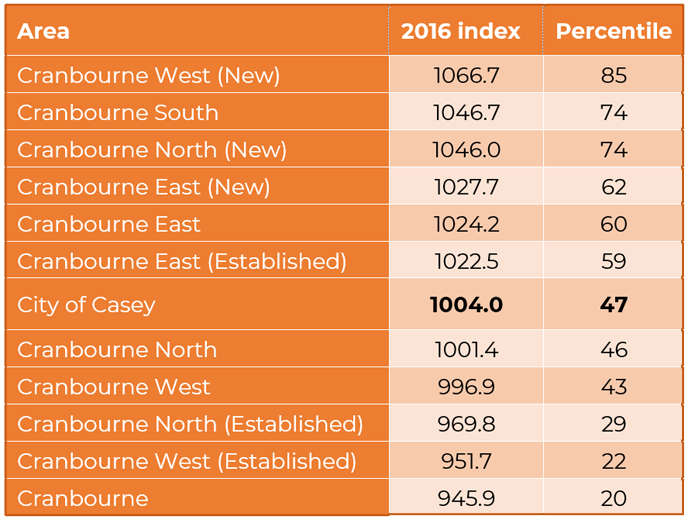692x523 pixels.
Task: Click the index value 945.9
Action: click(x=465, y=498)
